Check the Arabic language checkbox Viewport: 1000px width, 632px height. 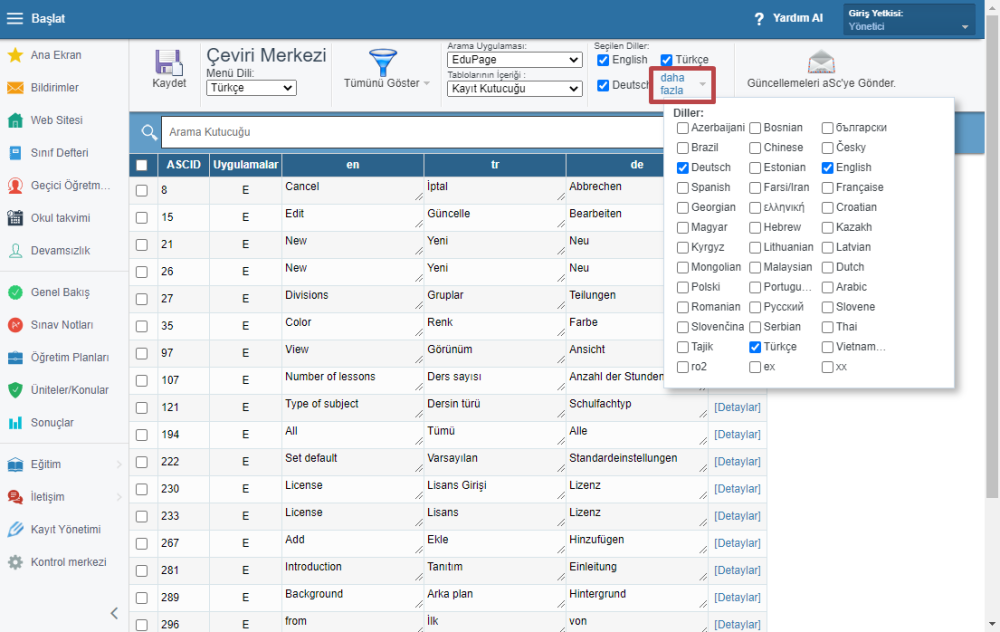[827, 287]
